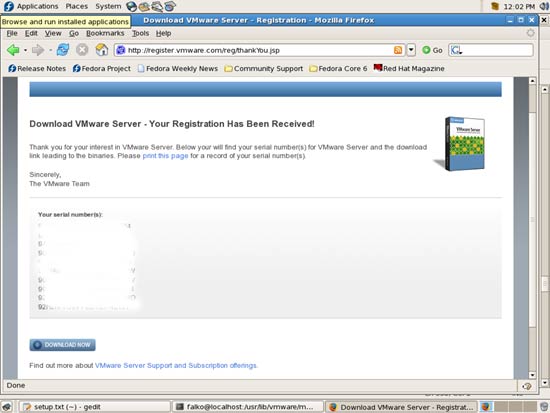Open Release Notes bookmark
Viewport: 550px width, 413px height.
[37, 68]
